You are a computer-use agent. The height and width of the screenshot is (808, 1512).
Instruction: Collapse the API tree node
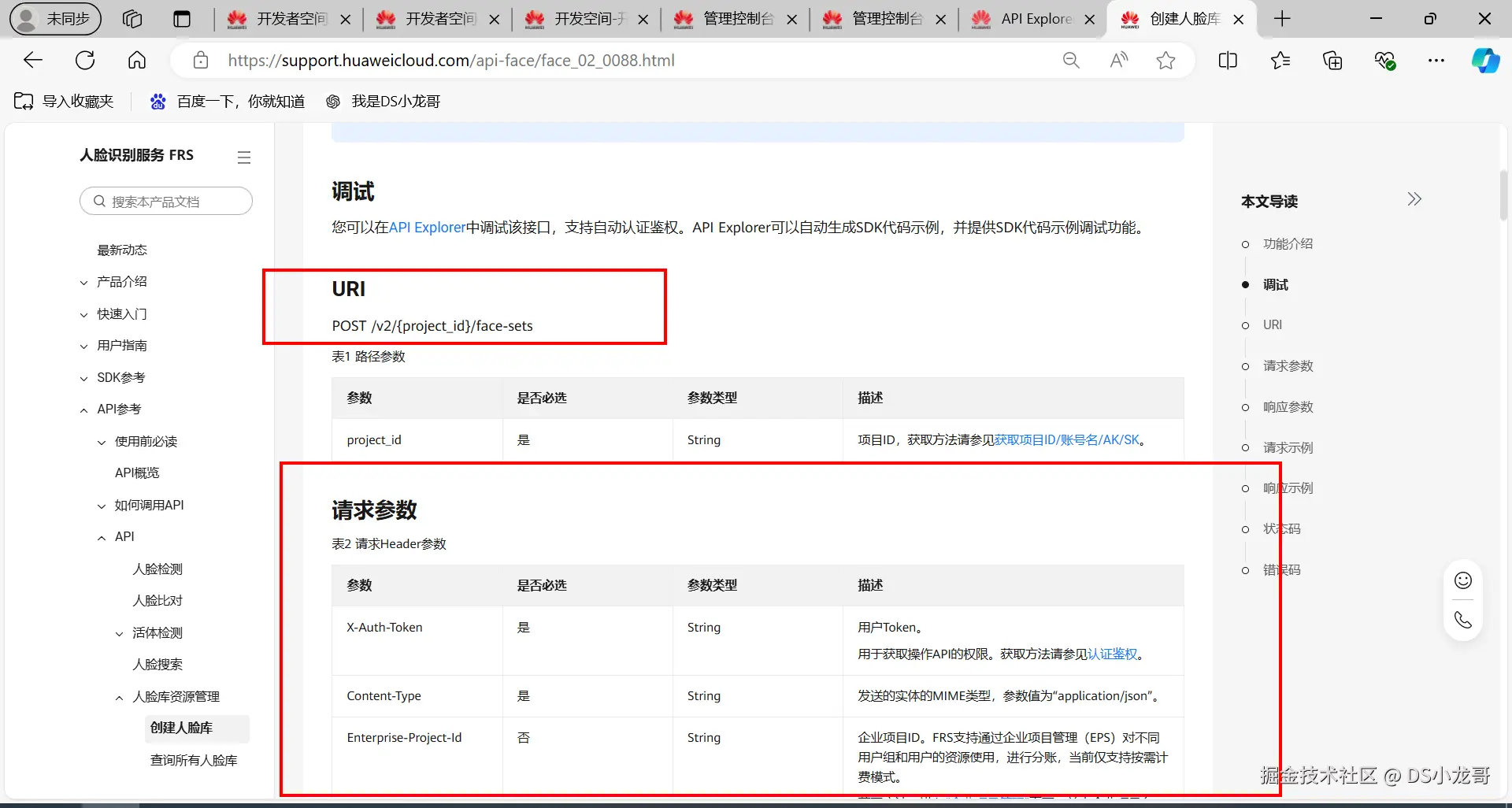pyautogui.click(x=102, y=537)
